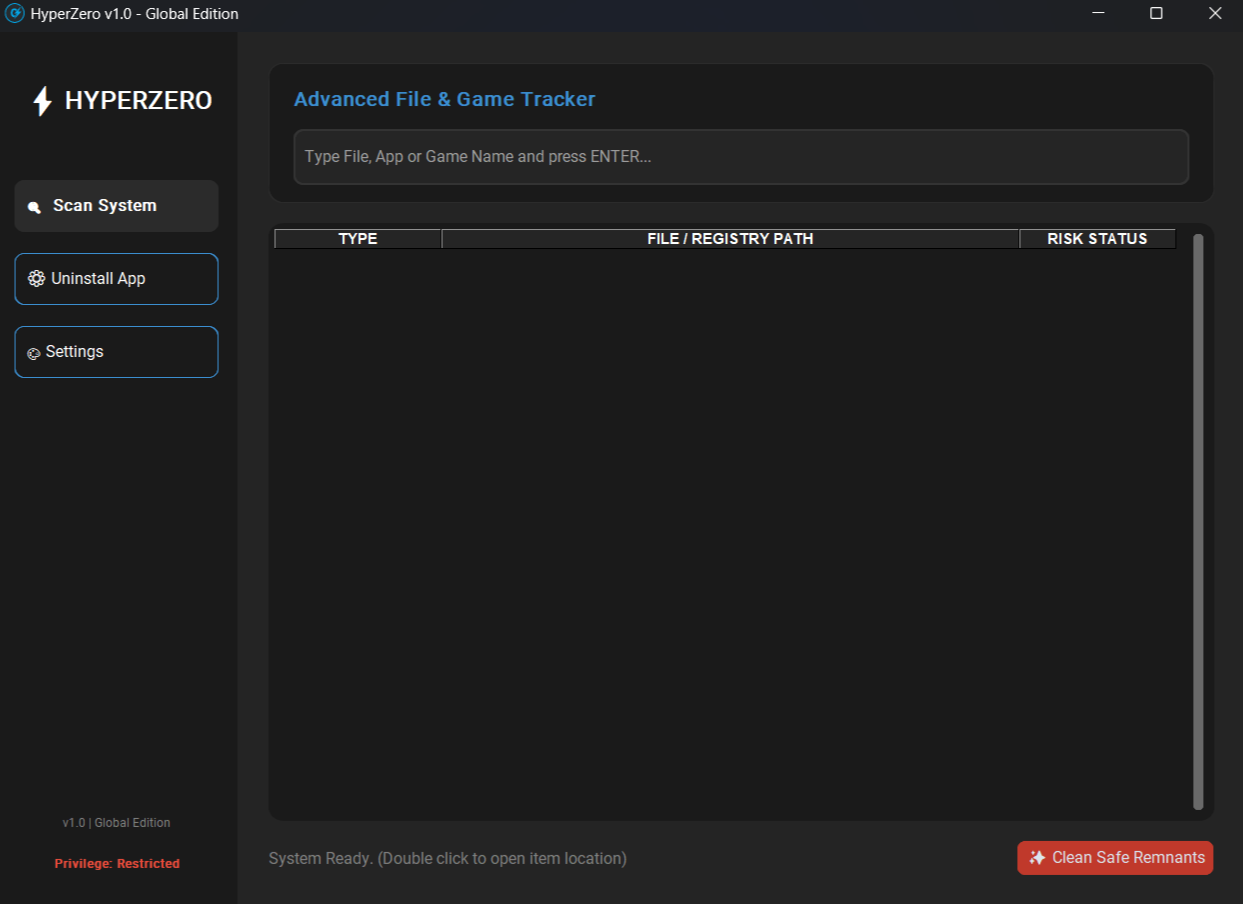Select the HYPERZERO wordmark in the sidebar
Image resolution: width=1243 pixels, height=904 pixels.
click(139, 100)
